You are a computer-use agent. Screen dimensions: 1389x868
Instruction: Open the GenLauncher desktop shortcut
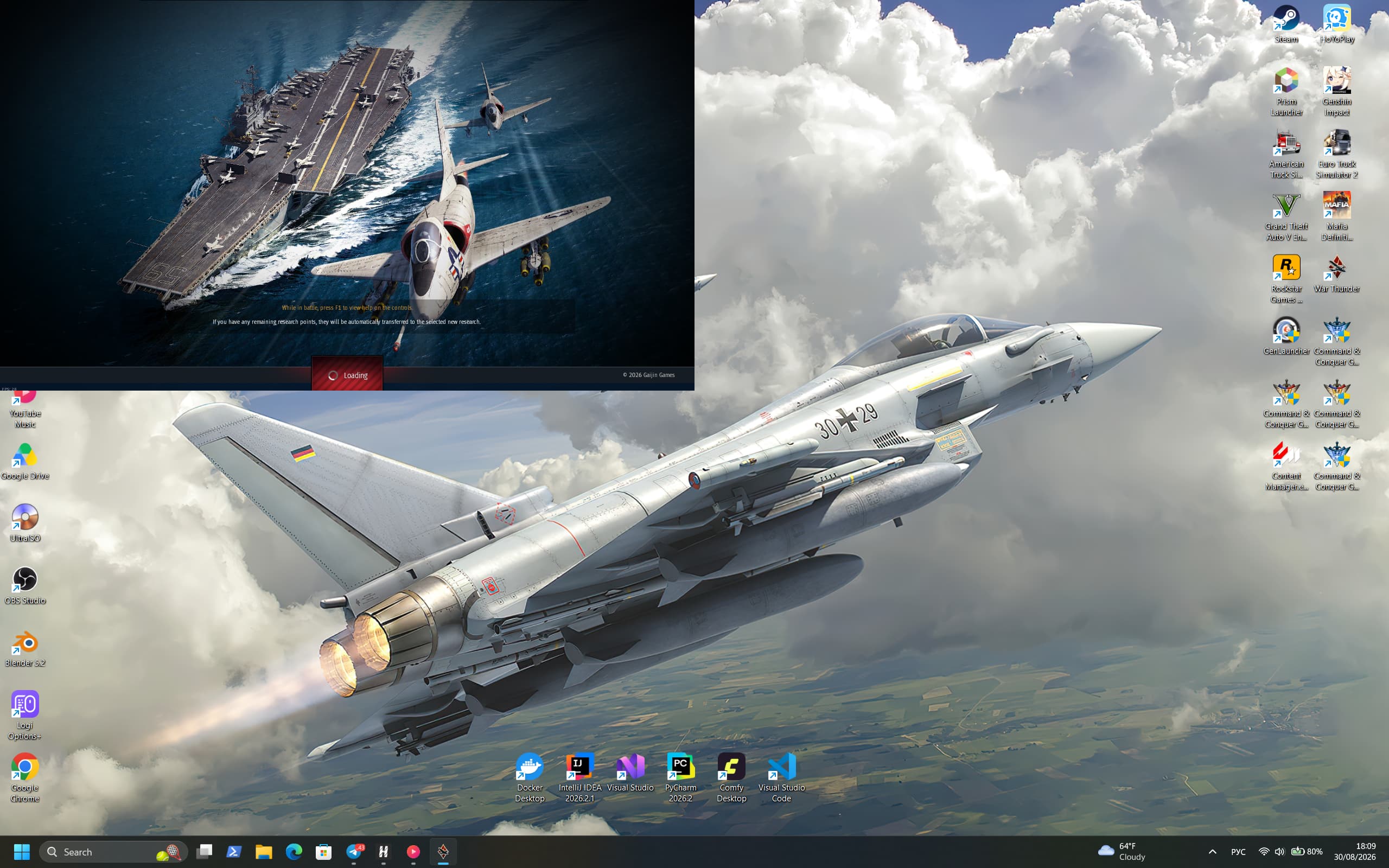click(1286, 336)
